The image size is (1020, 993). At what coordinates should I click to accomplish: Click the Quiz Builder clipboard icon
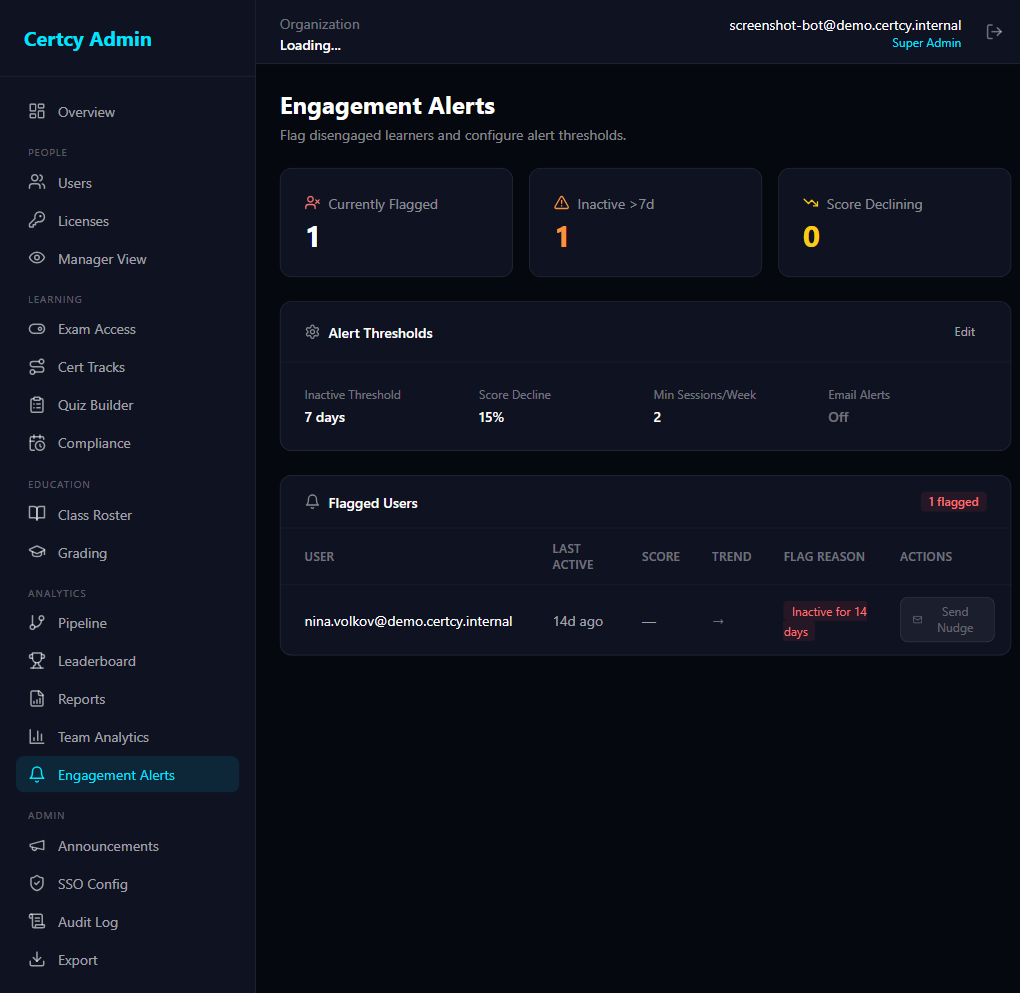pyautogui.click(x=37, y=405)
